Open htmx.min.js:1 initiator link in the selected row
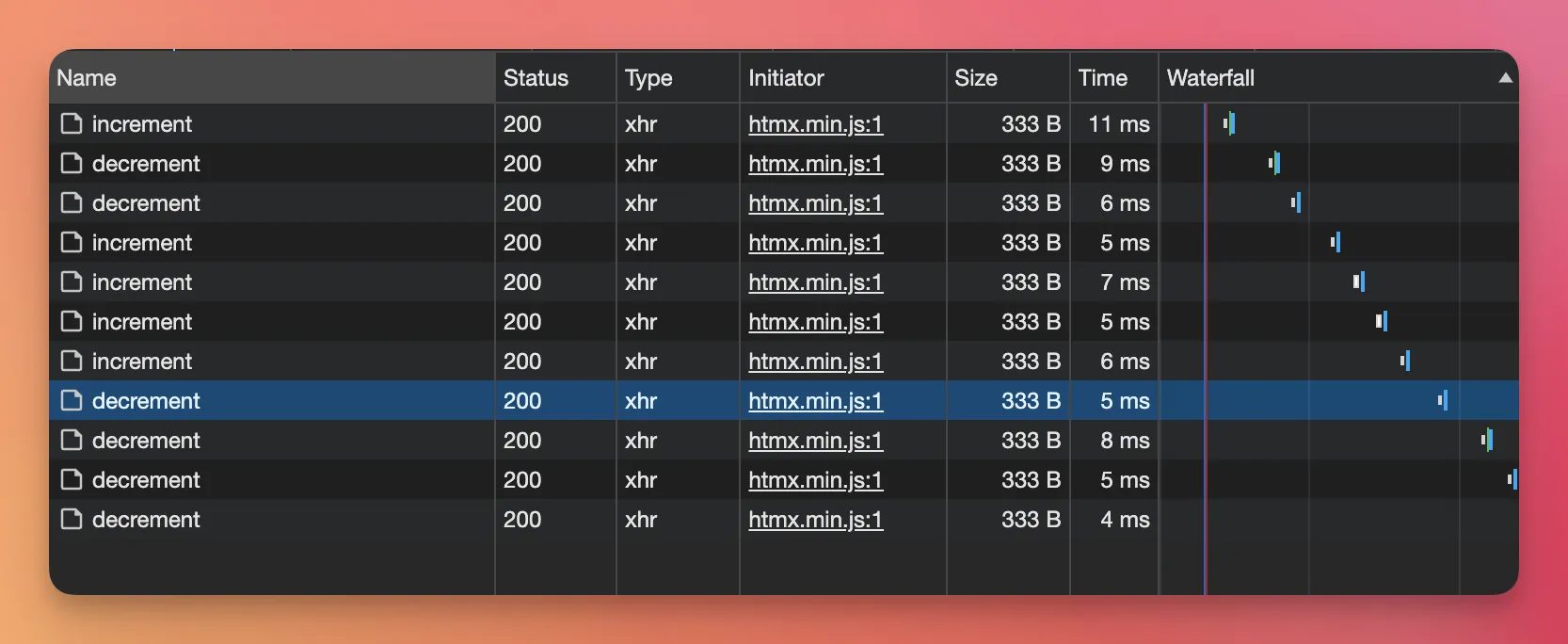 [x=815, y=401]
